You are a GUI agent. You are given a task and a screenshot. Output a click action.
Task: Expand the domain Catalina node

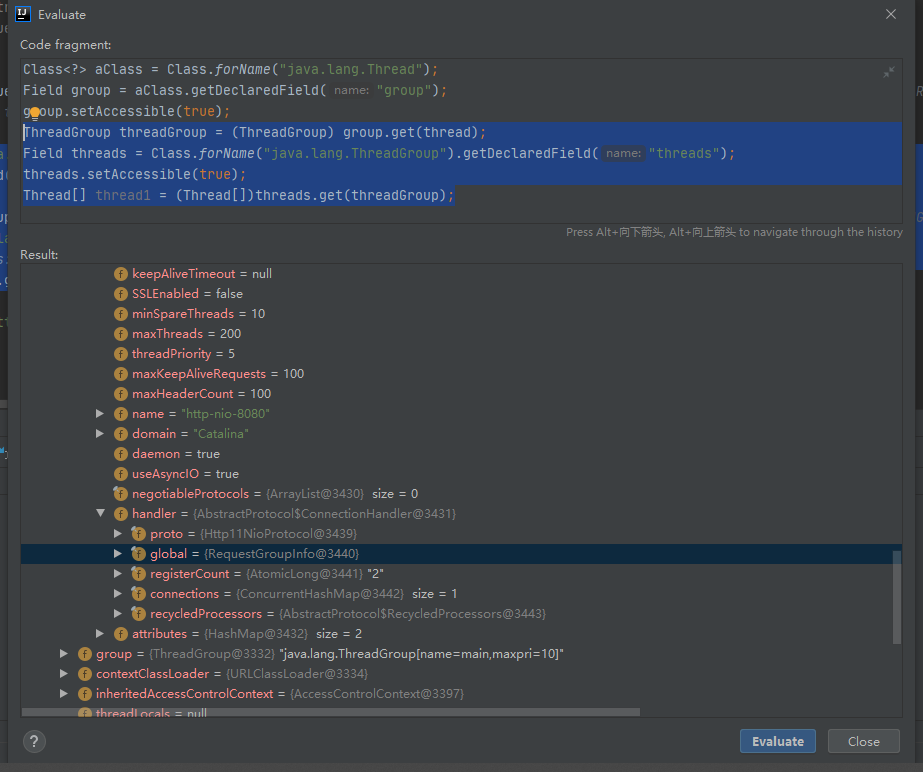click(x=100, y=434)
